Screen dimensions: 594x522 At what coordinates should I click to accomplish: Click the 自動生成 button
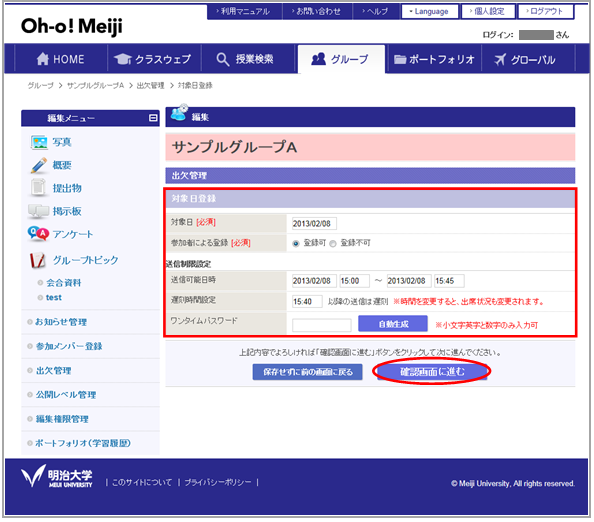(393, 324)
